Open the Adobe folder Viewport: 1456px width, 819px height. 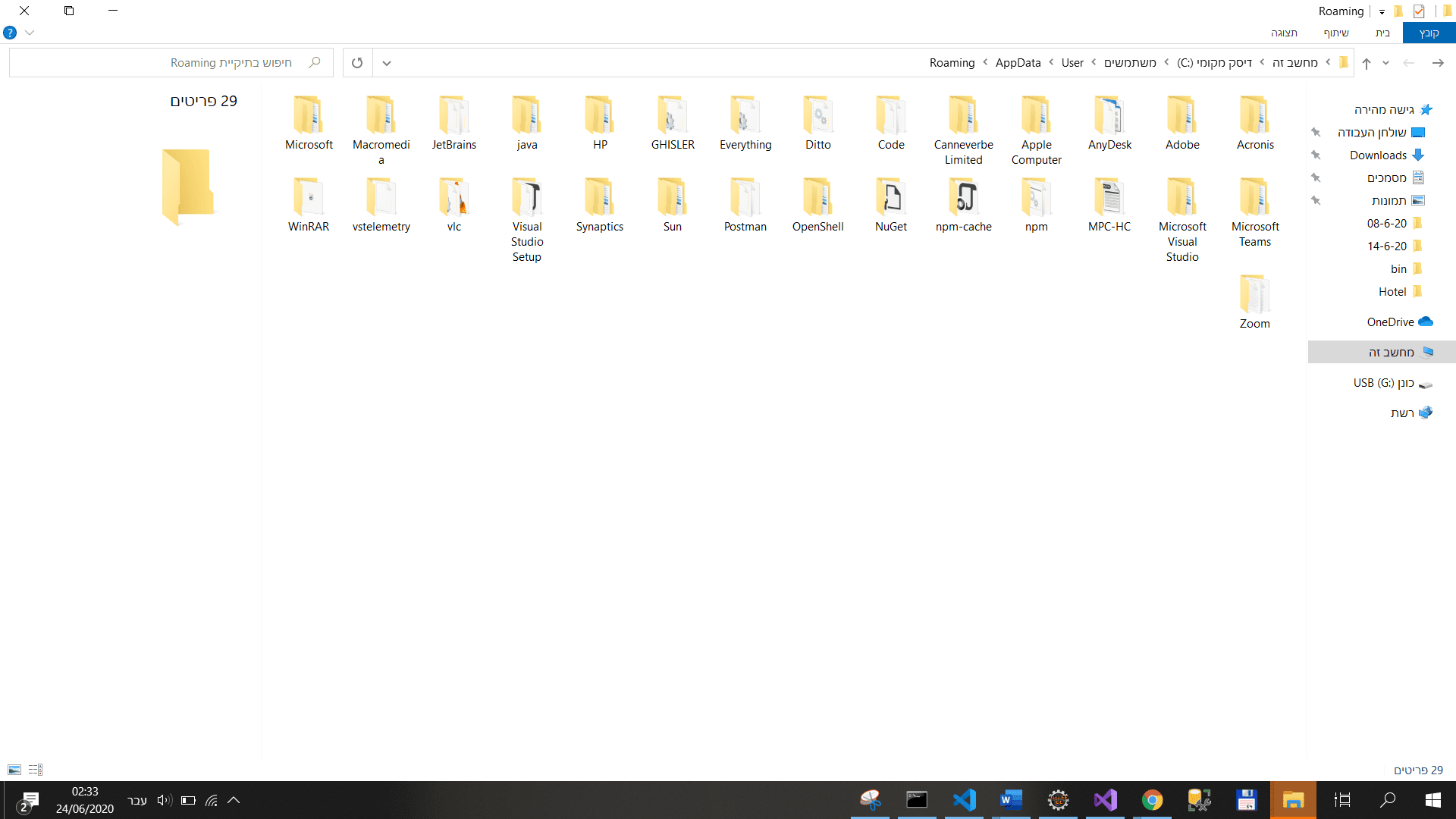[x=1182, y=124]
